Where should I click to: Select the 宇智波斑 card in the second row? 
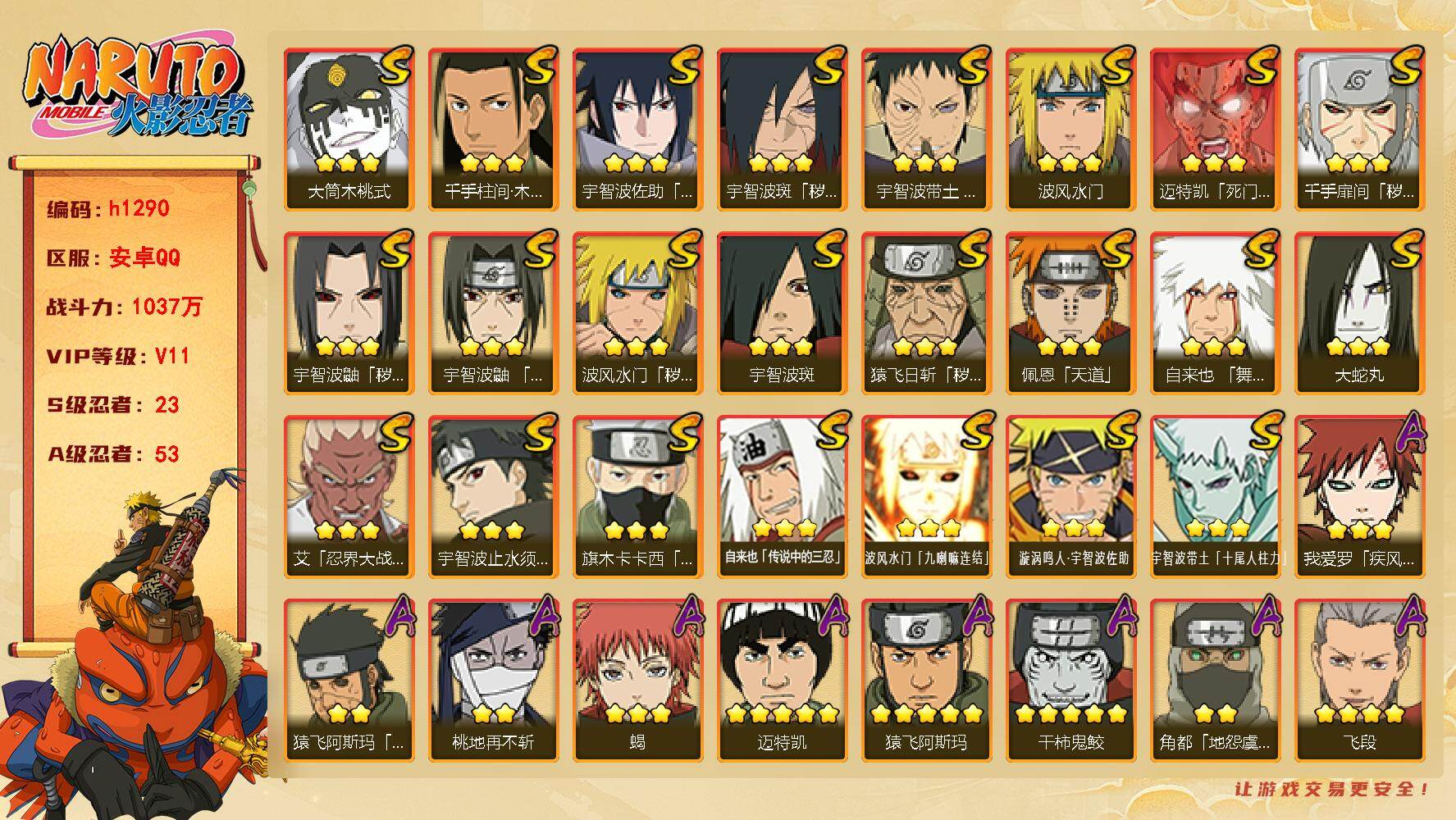pos(782,312)
